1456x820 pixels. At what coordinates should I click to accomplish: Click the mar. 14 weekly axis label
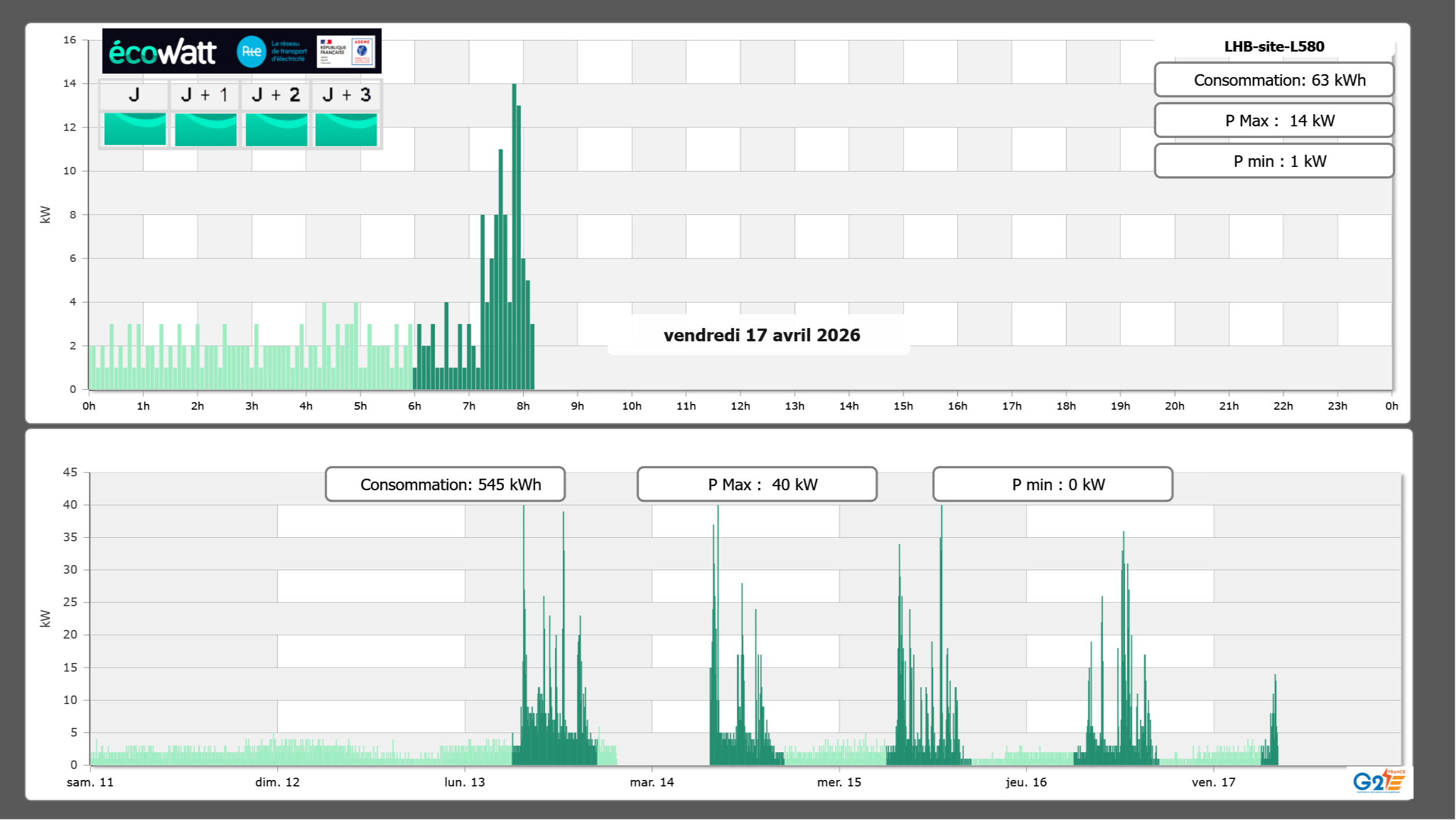pyautogui.click(x=652, y=782)
